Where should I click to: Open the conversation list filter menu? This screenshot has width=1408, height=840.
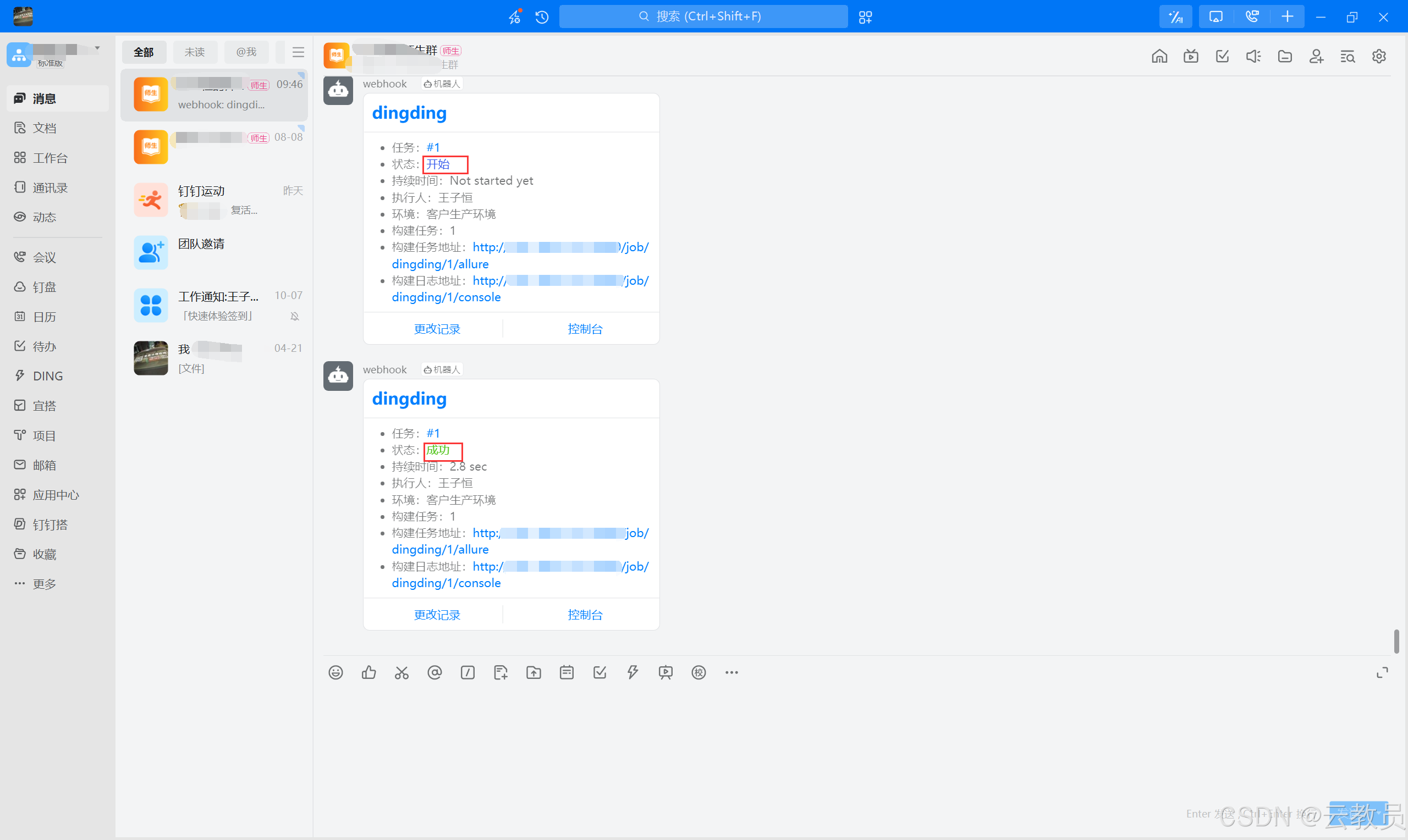tap(298, 52)
